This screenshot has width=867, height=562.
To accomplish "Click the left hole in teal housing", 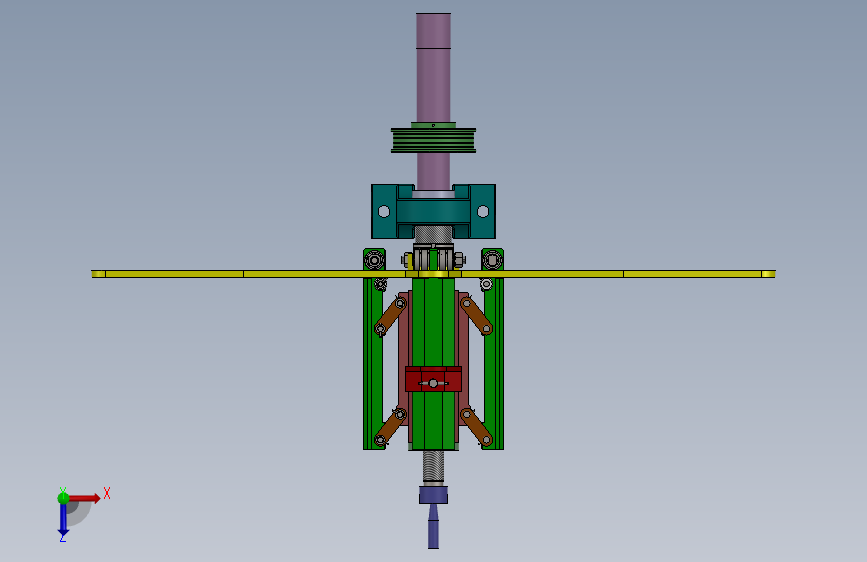I will pos(384,211).
